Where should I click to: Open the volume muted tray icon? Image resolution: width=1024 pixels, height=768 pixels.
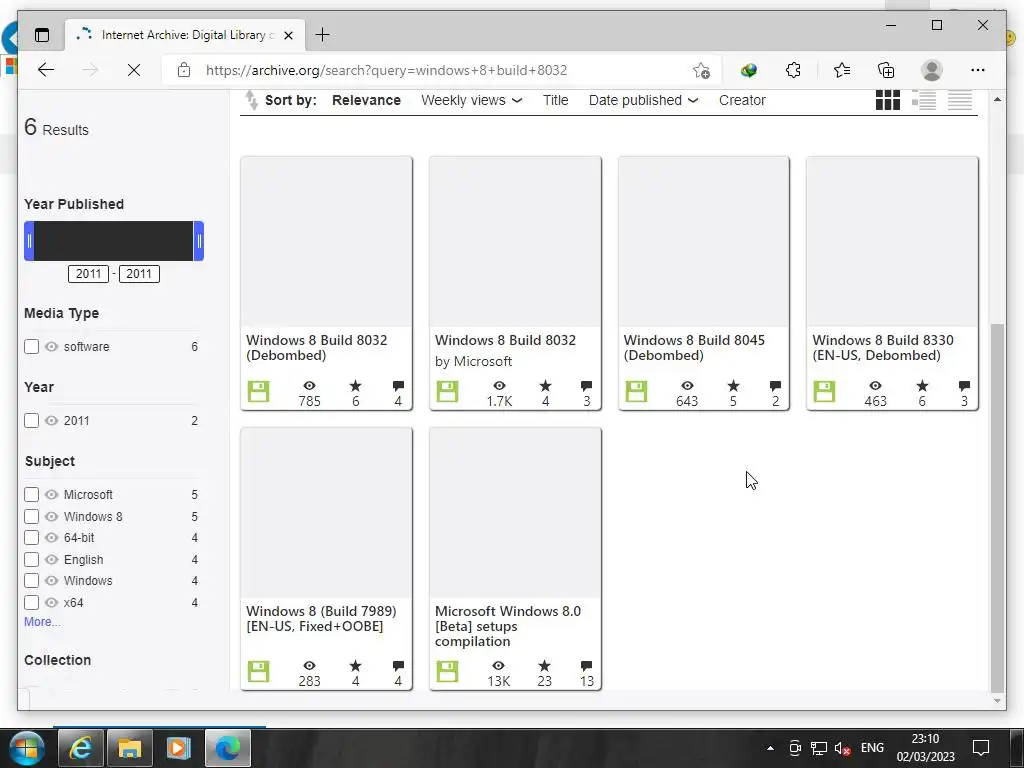tap(842, 748)
